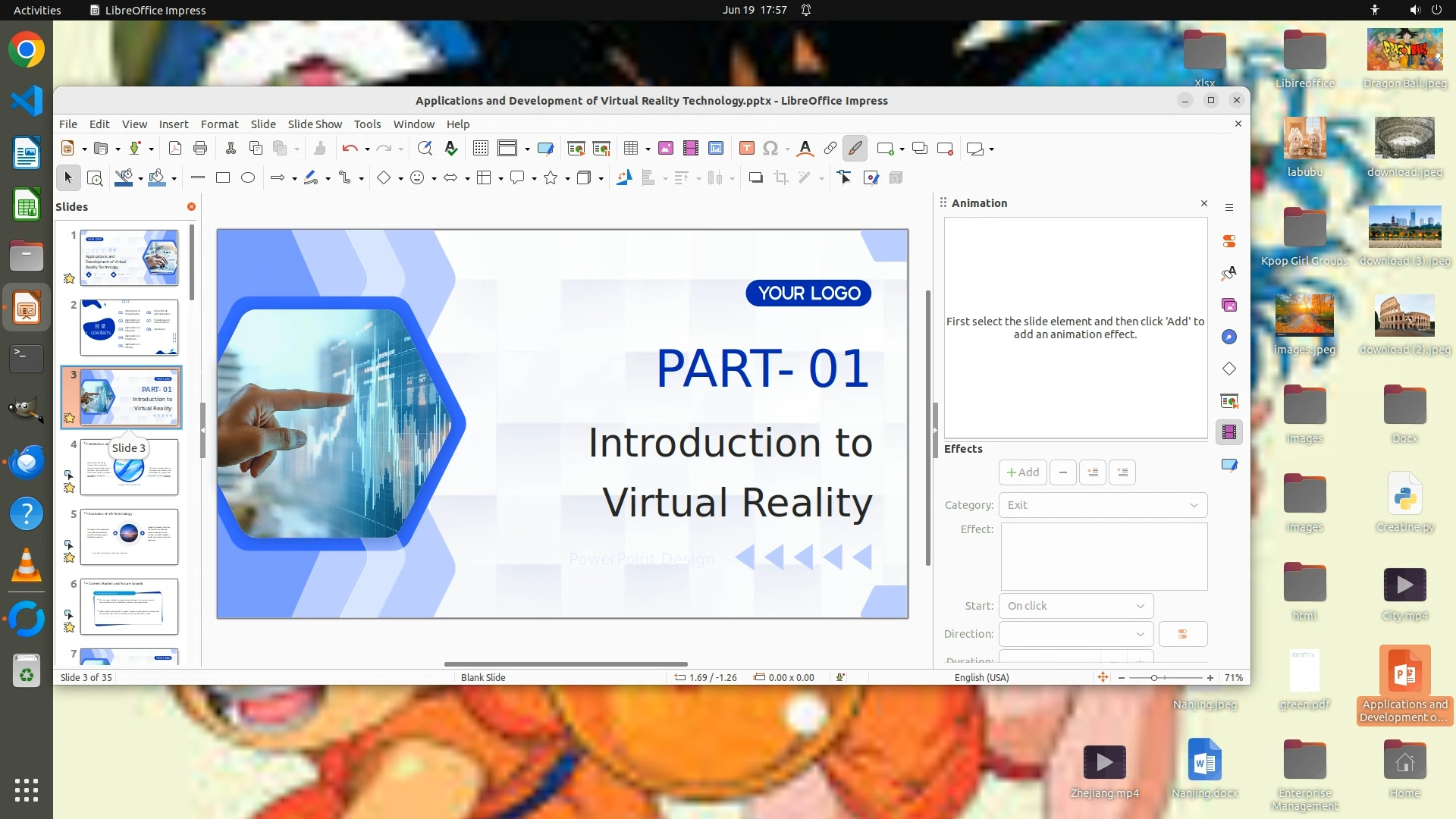The width and height of the screenshot is (1456, 819).
Task: Click the Print toolbar icon
Action: click(x=200, y=149)
